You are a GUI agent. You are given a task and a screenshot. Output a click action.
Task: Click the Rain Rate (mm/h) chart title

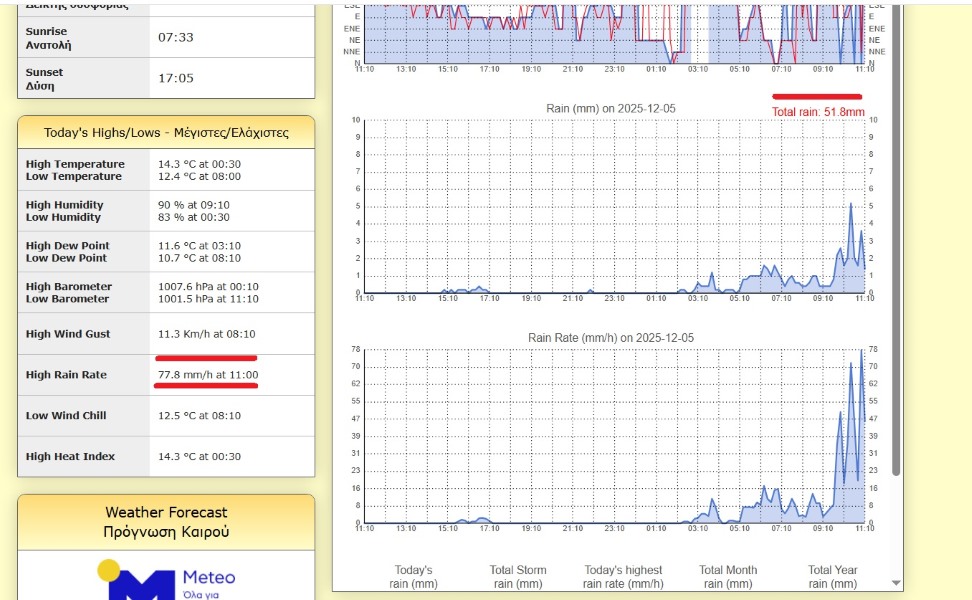pos(611,338)
